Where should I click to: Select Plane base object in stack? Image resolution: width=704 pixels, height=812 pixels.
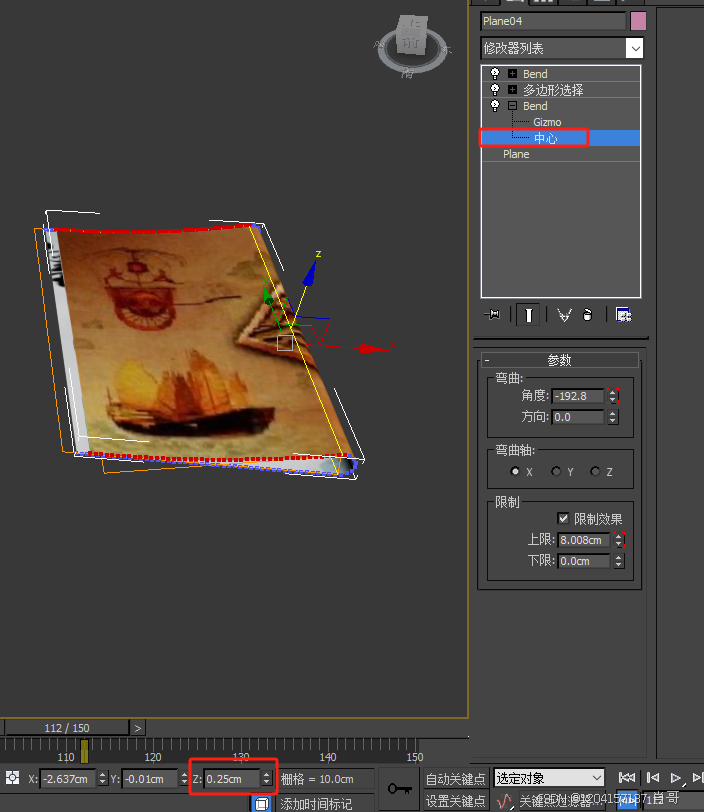tap(516, 154)
